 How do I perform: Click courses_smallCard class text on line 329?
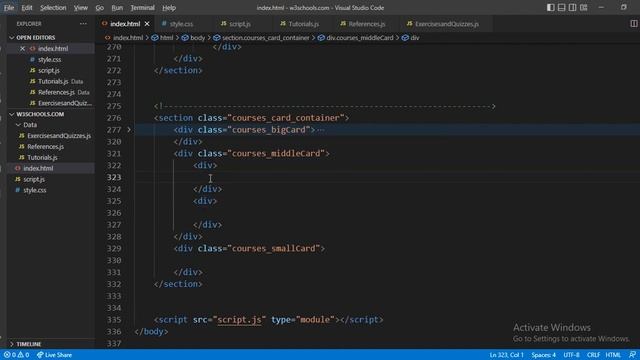pyautogui.click(x=276, y=249)
